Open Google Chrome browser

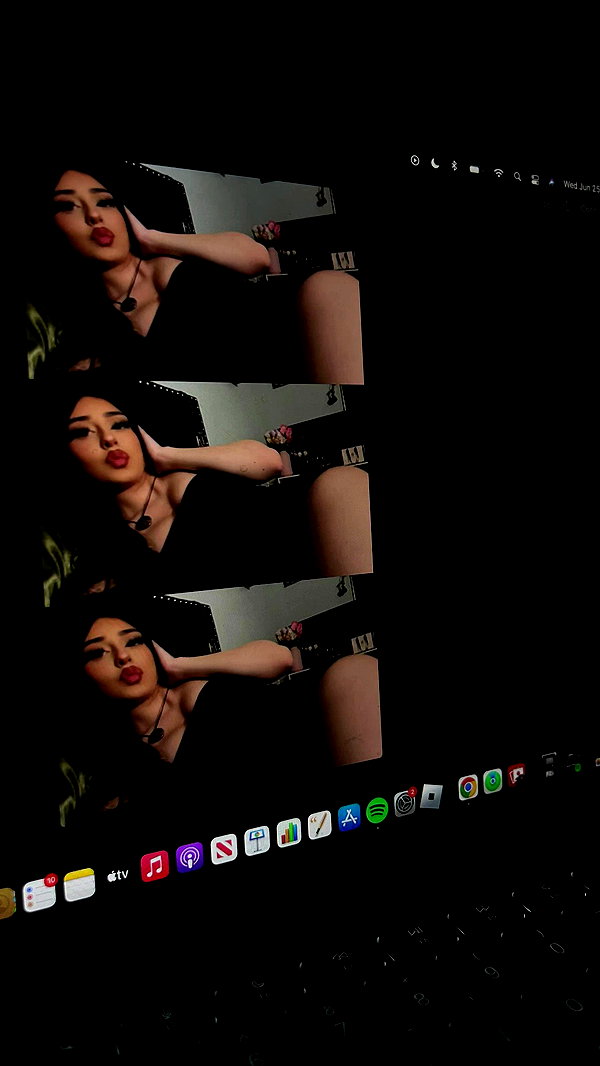(x=468, y=787)
